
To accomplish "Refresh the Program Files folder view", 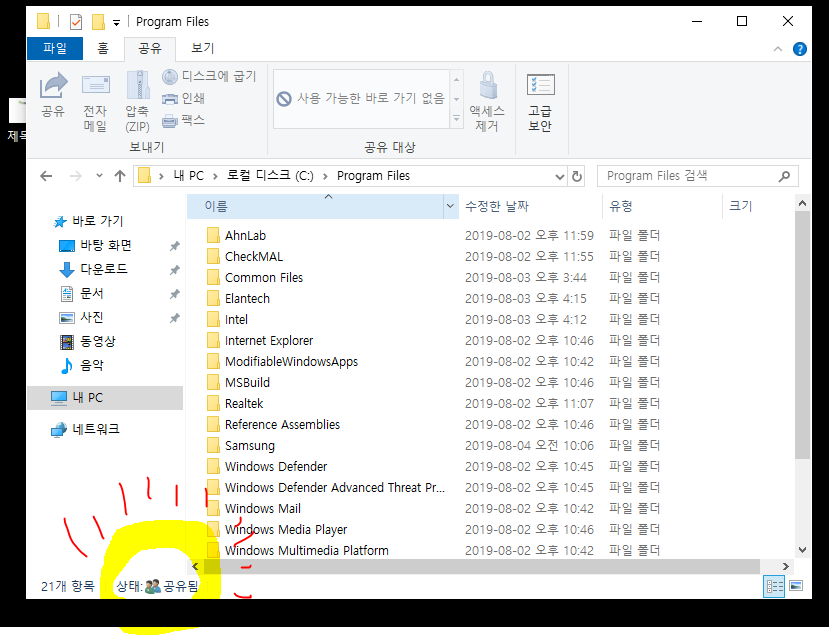I will pyautogui.click(x=577, y=176).
